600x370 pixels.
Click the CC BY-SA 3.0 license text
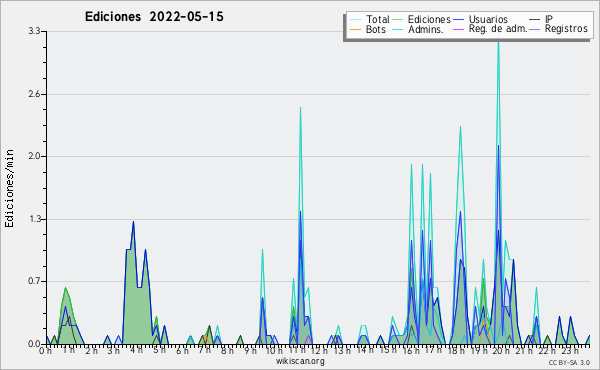(569, 362)
